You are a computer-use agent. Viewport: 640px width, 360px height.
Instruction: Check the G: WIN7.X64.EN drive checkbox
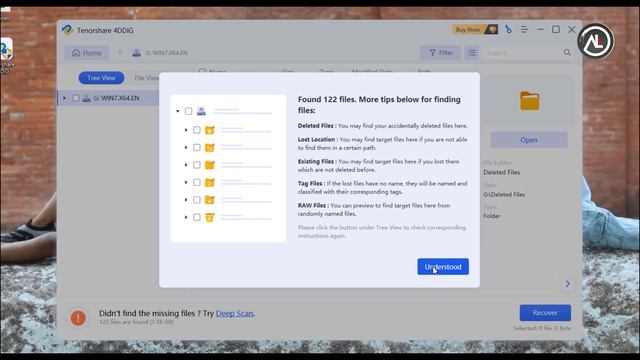(76, 98)
